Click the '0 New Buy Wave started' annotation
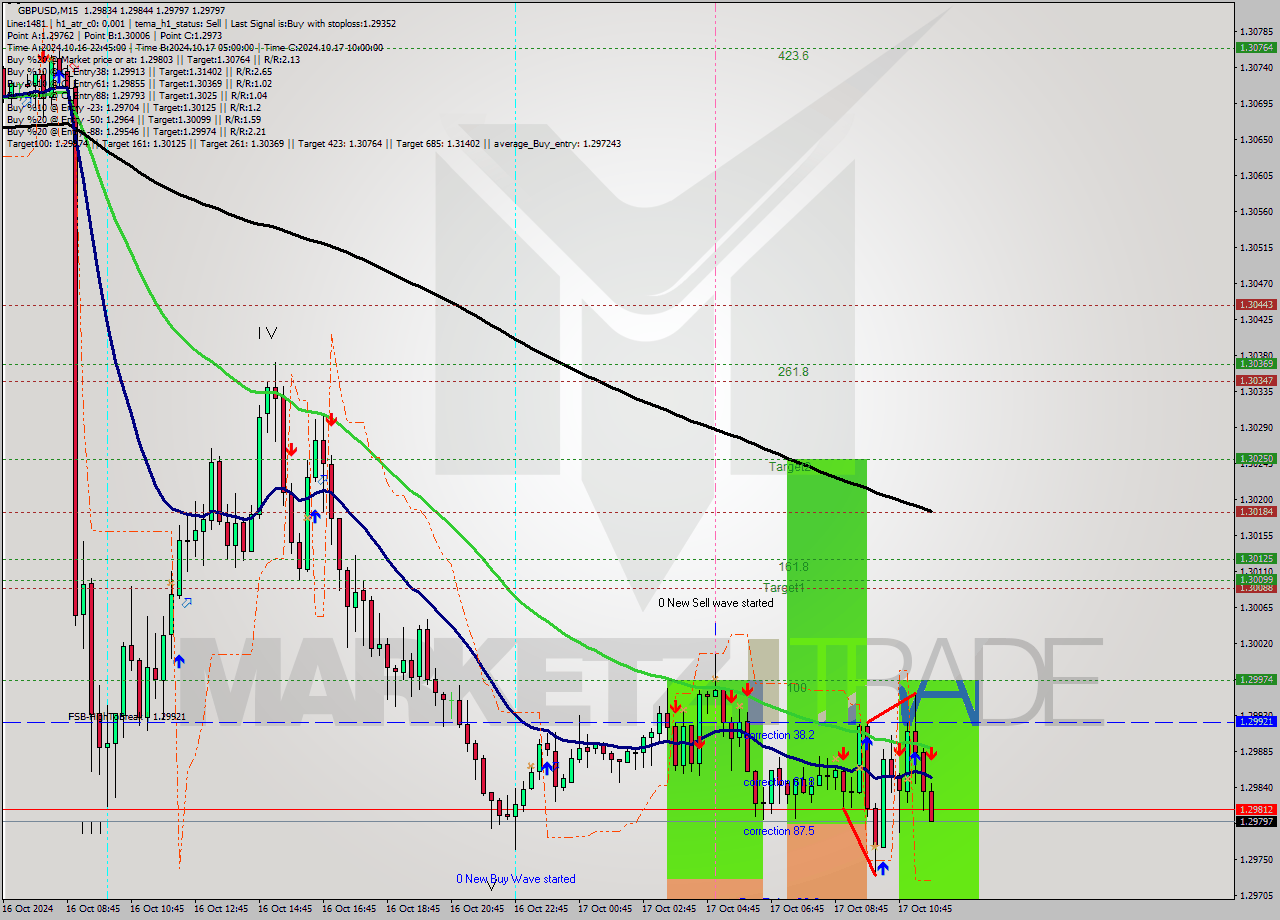This screenshot has width=1280, height=920. coord(516,879)
